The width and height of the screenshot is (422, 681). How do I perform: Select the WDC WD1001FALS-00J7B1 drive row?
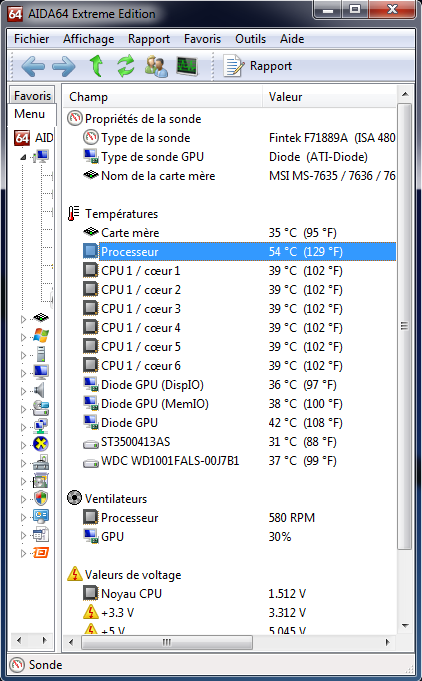[x=239, y=460]
